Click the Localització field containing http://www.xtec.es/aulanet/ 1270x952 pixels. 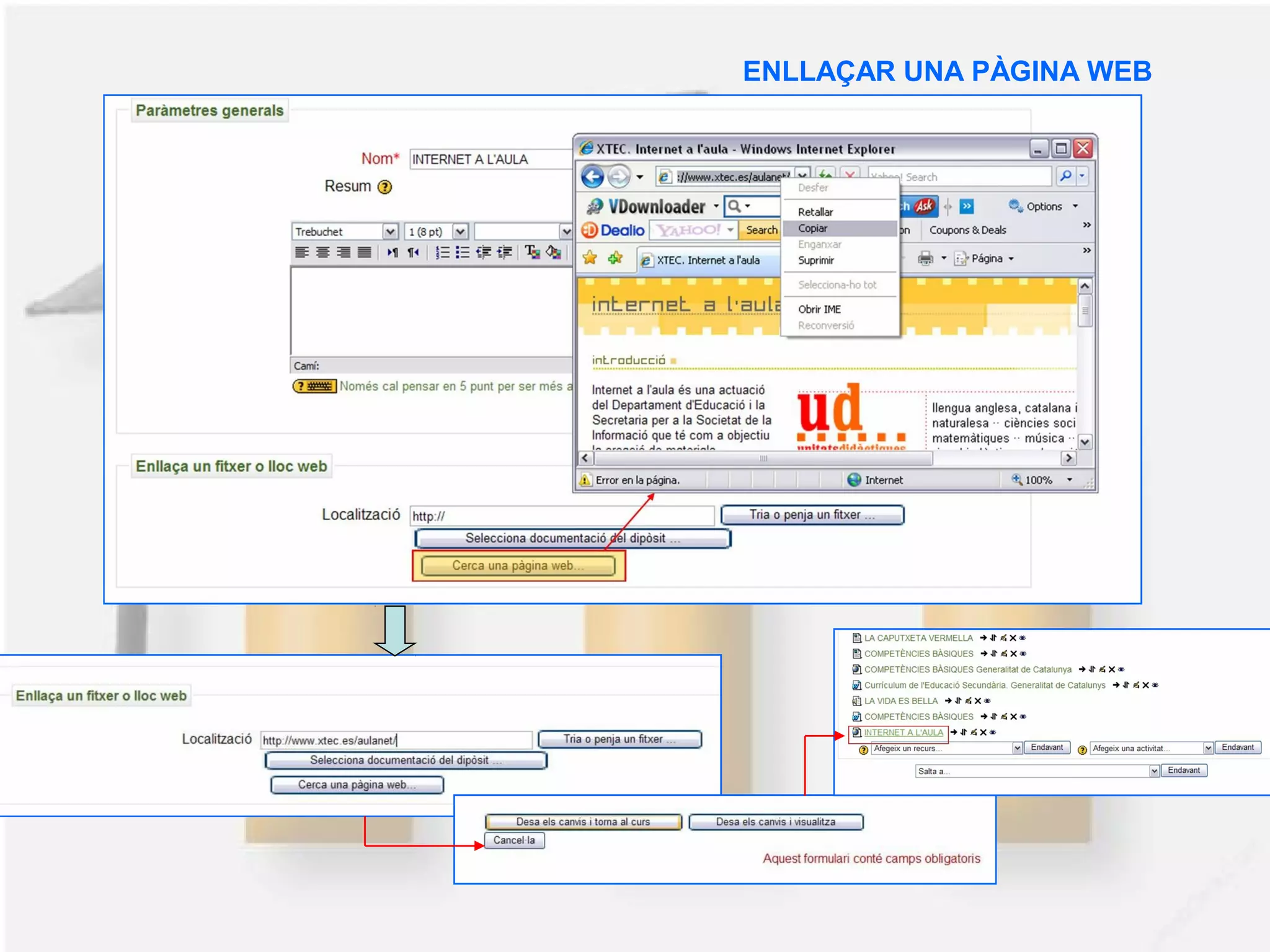pyautogui.click(x=396, y=740)
